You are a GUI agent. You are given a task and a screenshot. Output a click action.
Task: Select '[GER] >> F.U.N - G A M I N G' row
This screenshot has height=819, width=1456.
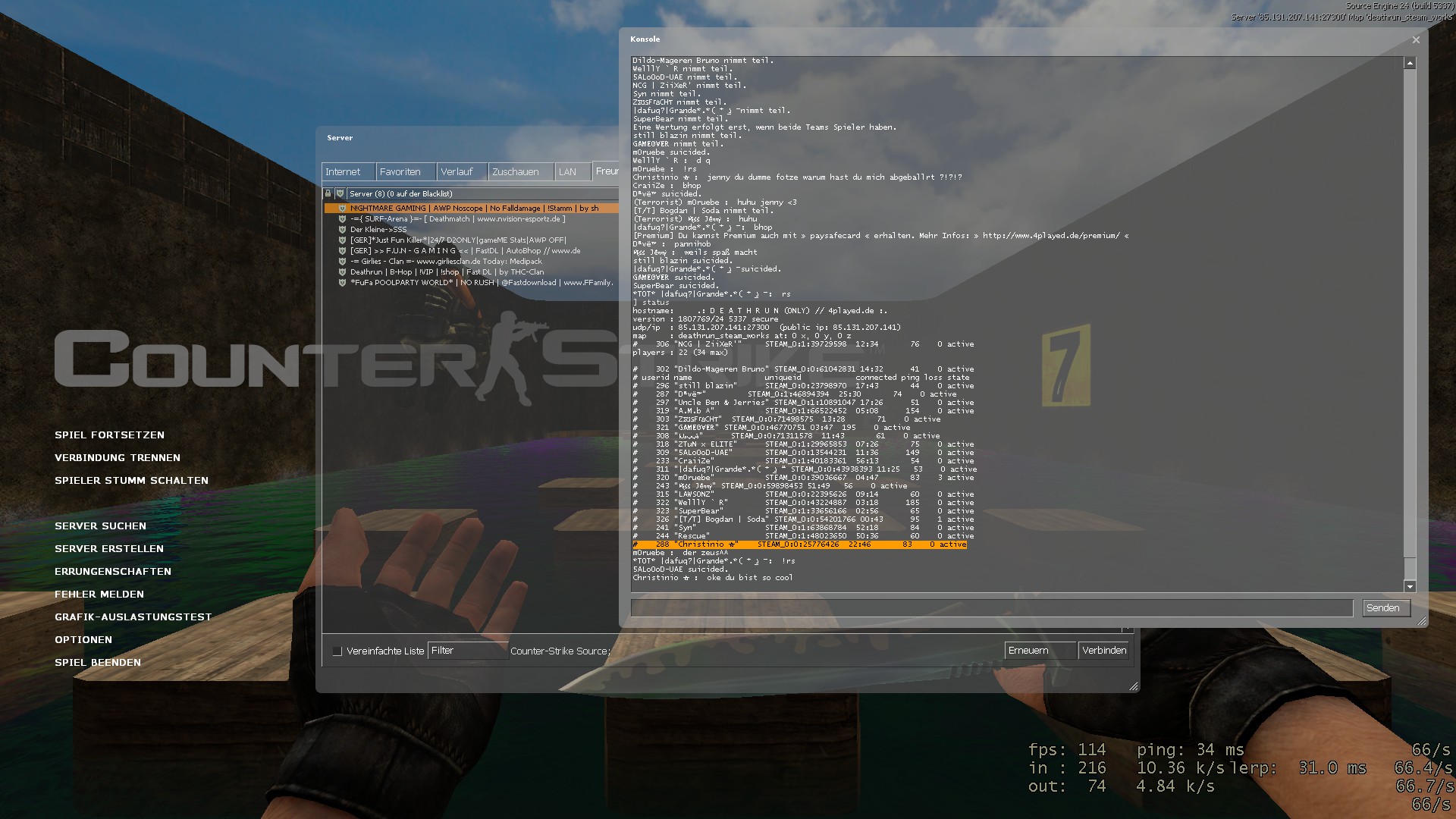pos(472,251)
